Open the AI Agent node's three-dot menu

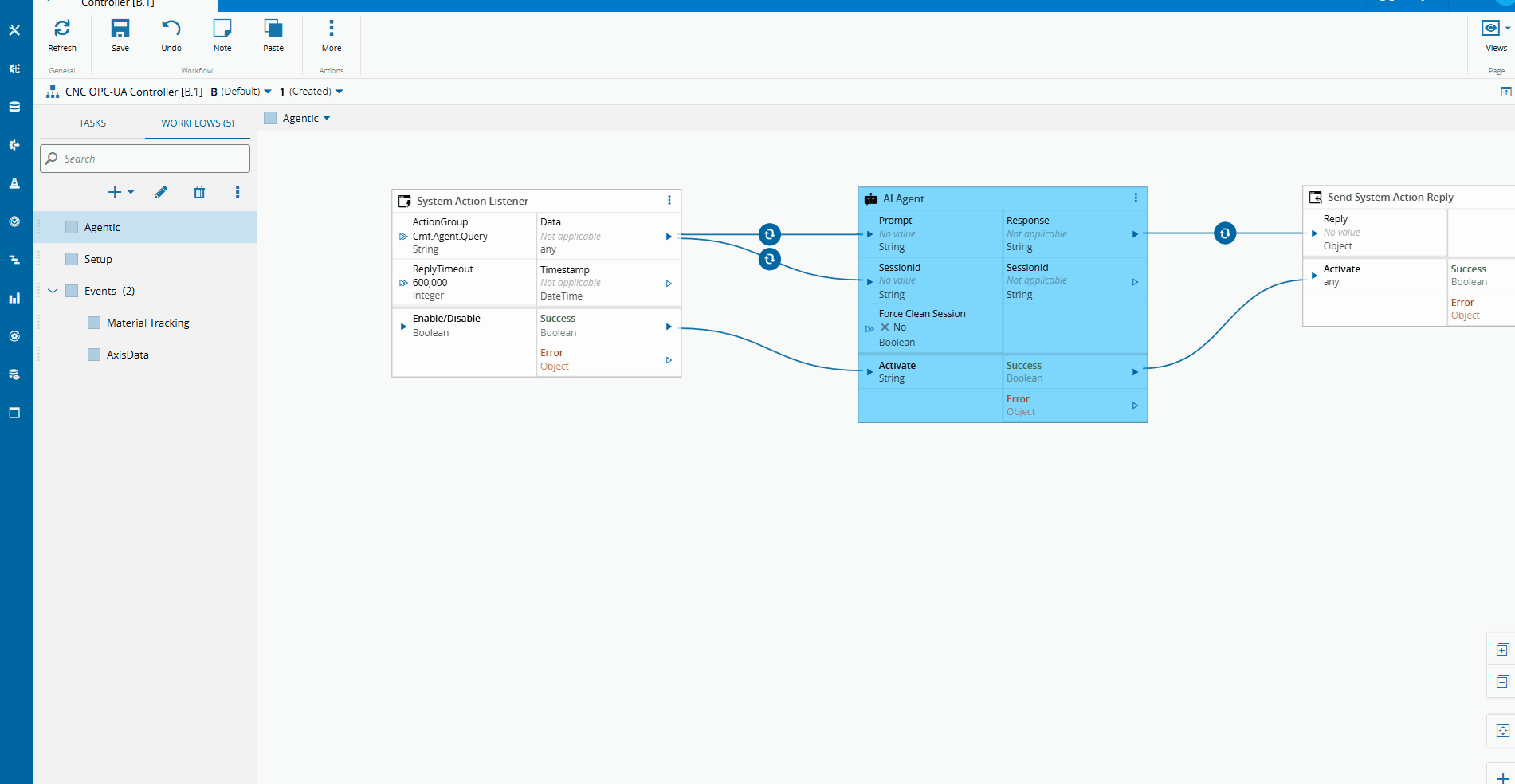coord(1136,198)
